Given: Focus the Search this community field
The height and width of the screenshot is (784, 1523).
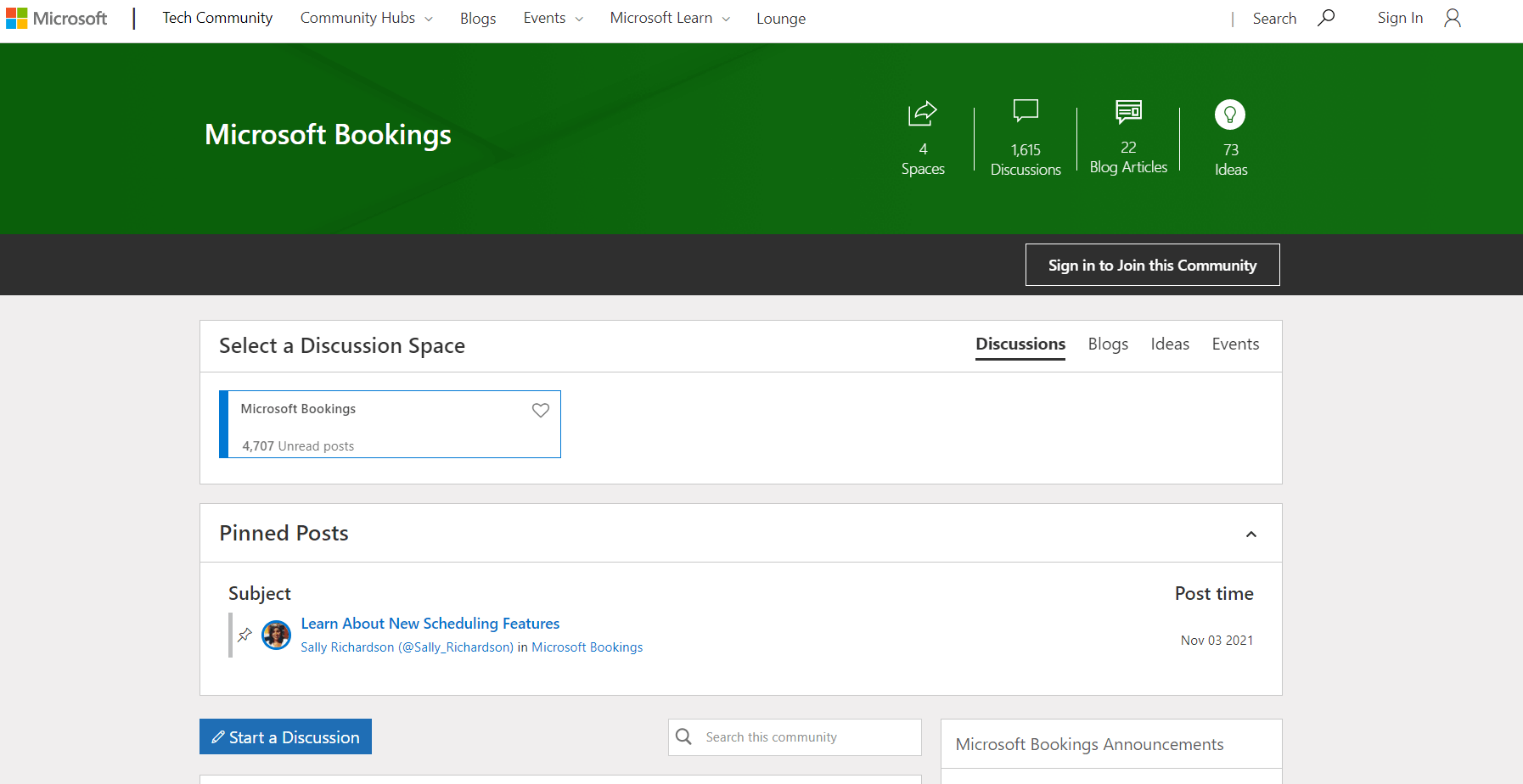Looking at the screenshot, I should click(795, 737).
